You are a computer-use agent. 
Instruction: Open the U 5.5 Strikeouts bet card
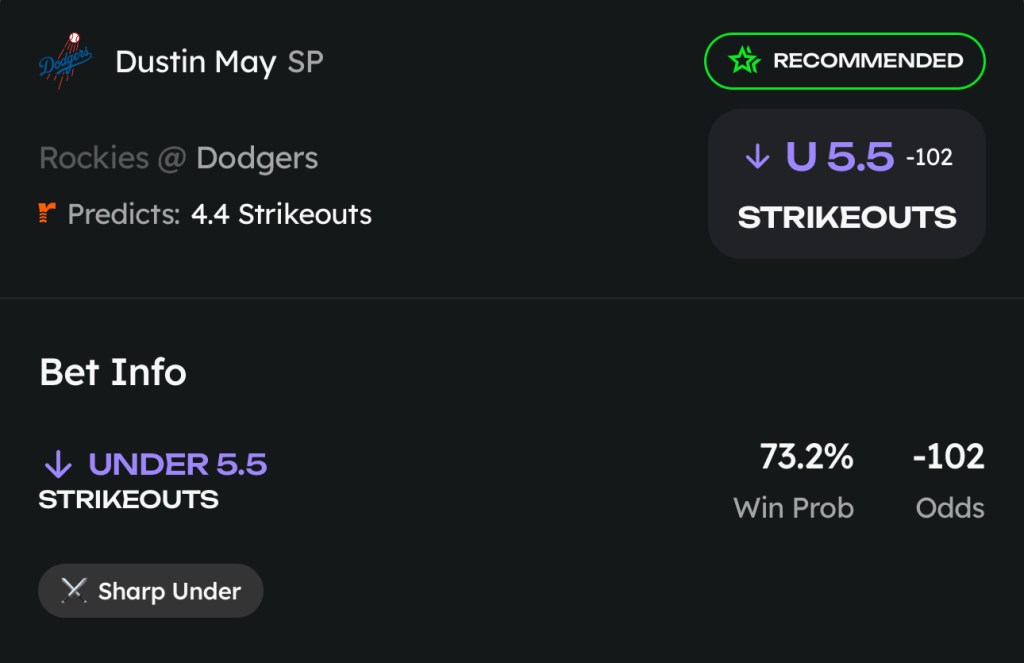[x=846, y=184]
